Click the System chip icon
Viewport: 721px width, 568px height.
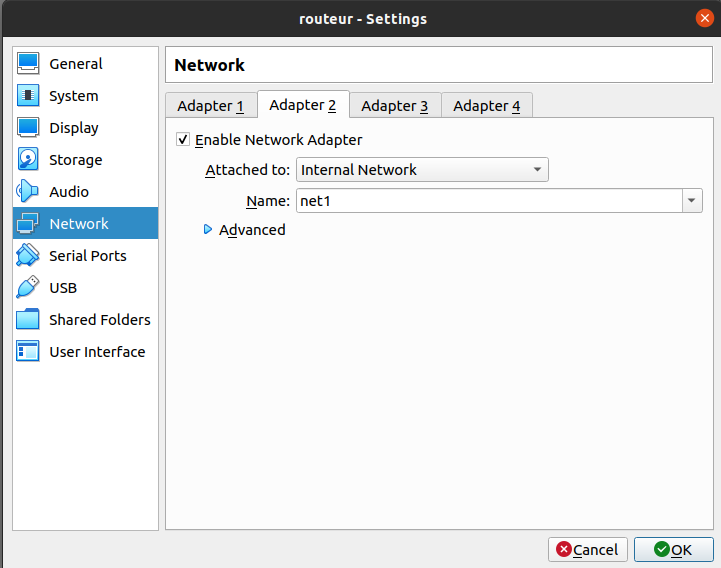click(29, 96)
